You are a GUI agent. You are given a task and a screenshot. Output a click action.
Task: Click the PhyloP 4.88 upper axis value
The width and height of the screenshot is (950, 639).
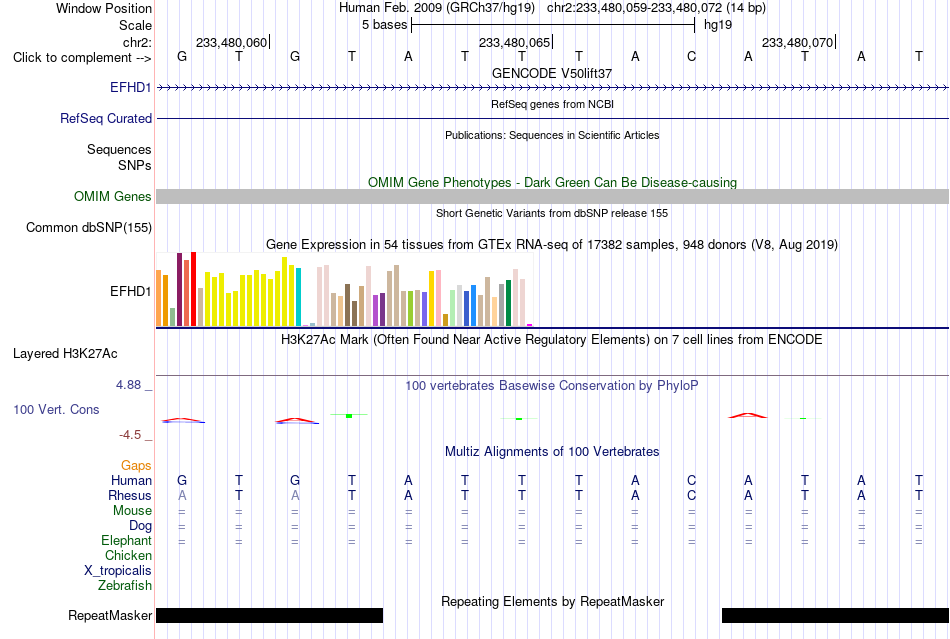click(x=128, y=385)
